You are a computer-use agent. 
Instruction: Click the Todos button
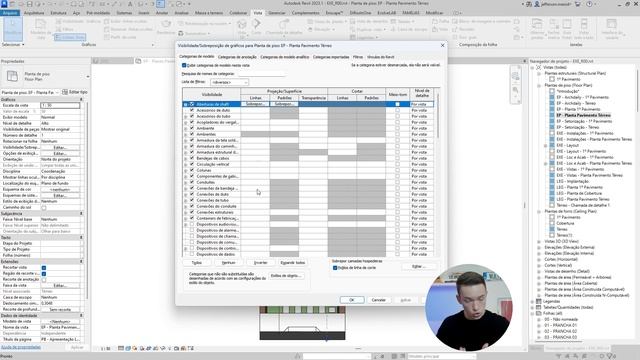click(x=197, y=262)
